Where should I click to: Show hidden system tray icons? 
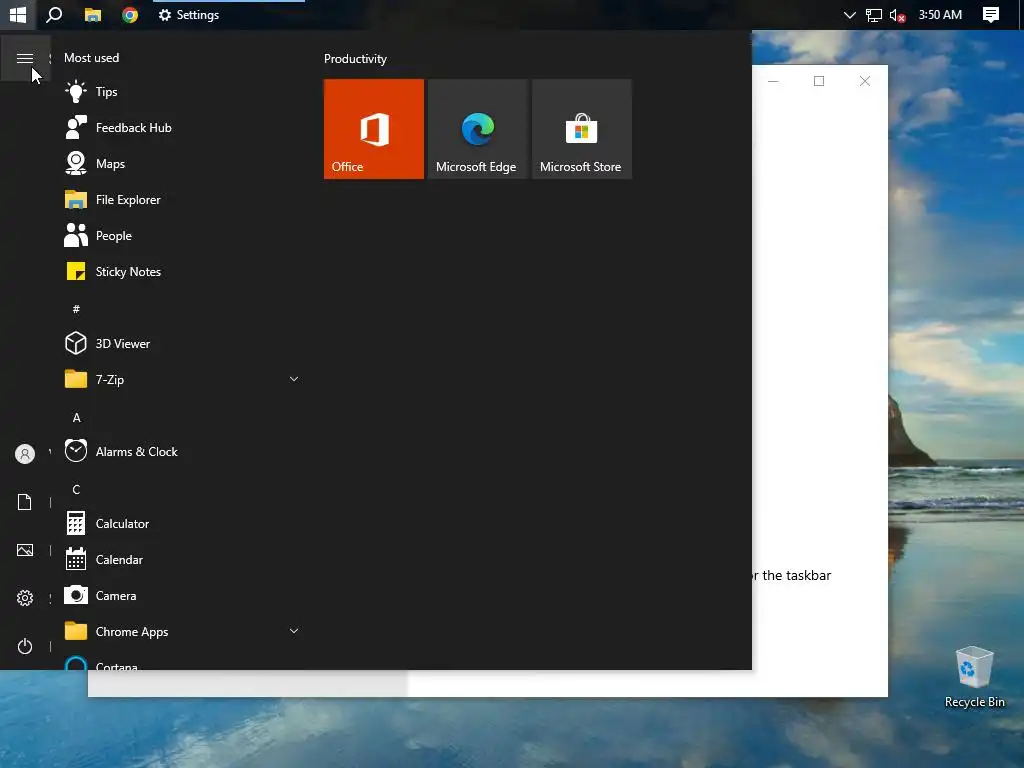tap(850, 14)
